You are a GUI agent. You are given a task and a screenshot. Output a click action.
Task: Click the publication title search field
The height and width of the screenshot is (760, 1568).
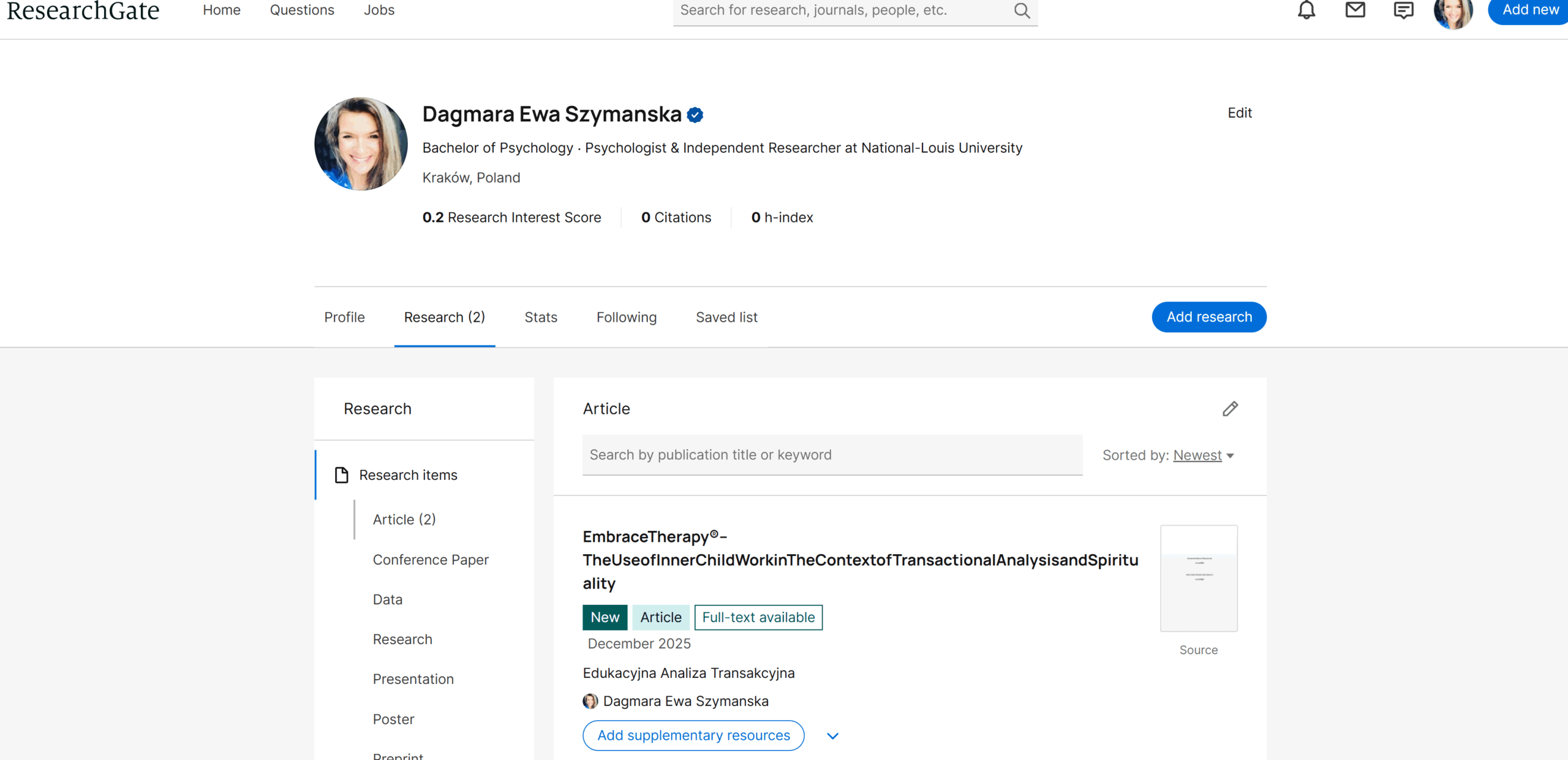pyautogui.click(x=832, y=455)
